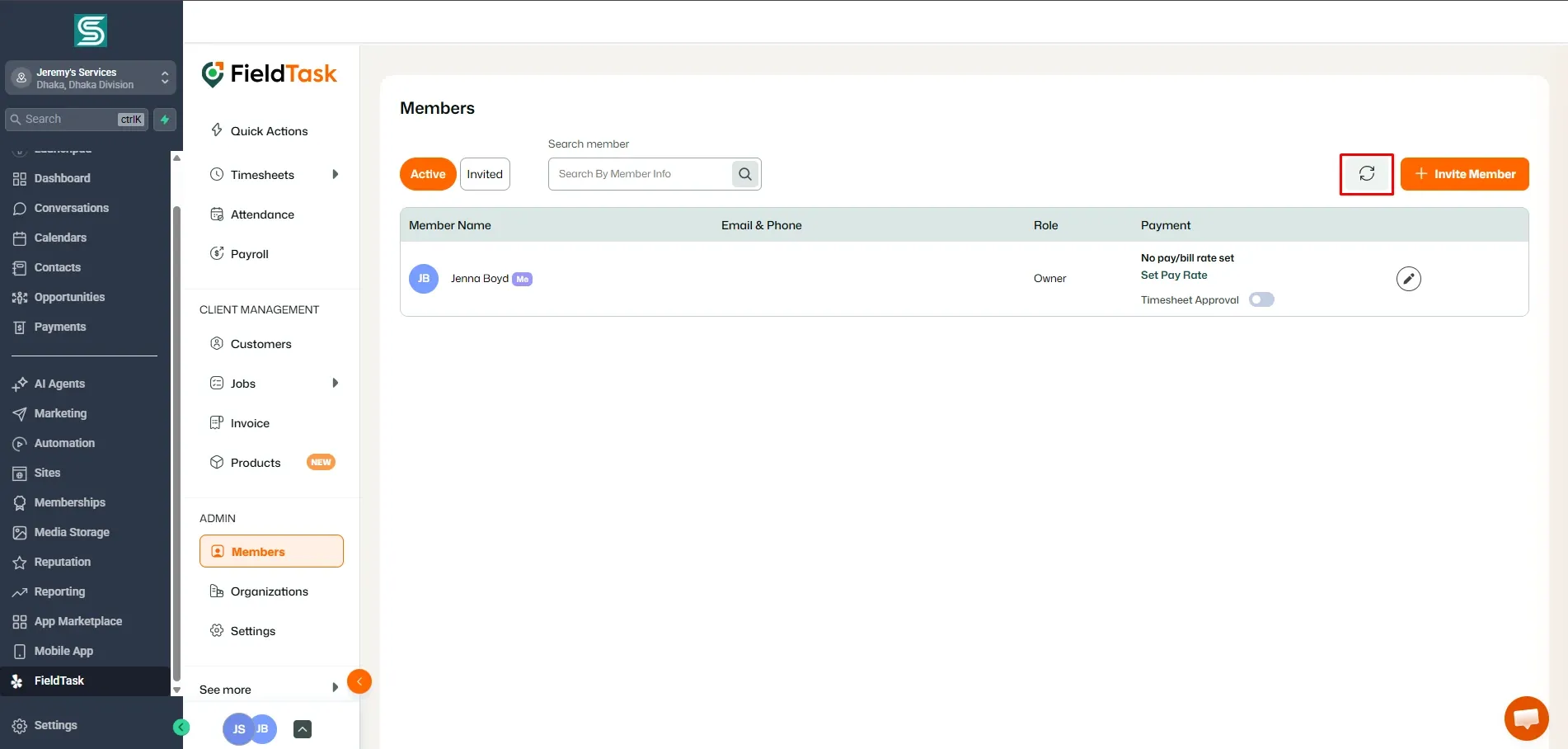Open Automation in the left sidebar
1568x749 pixels.
click(64, 443)
